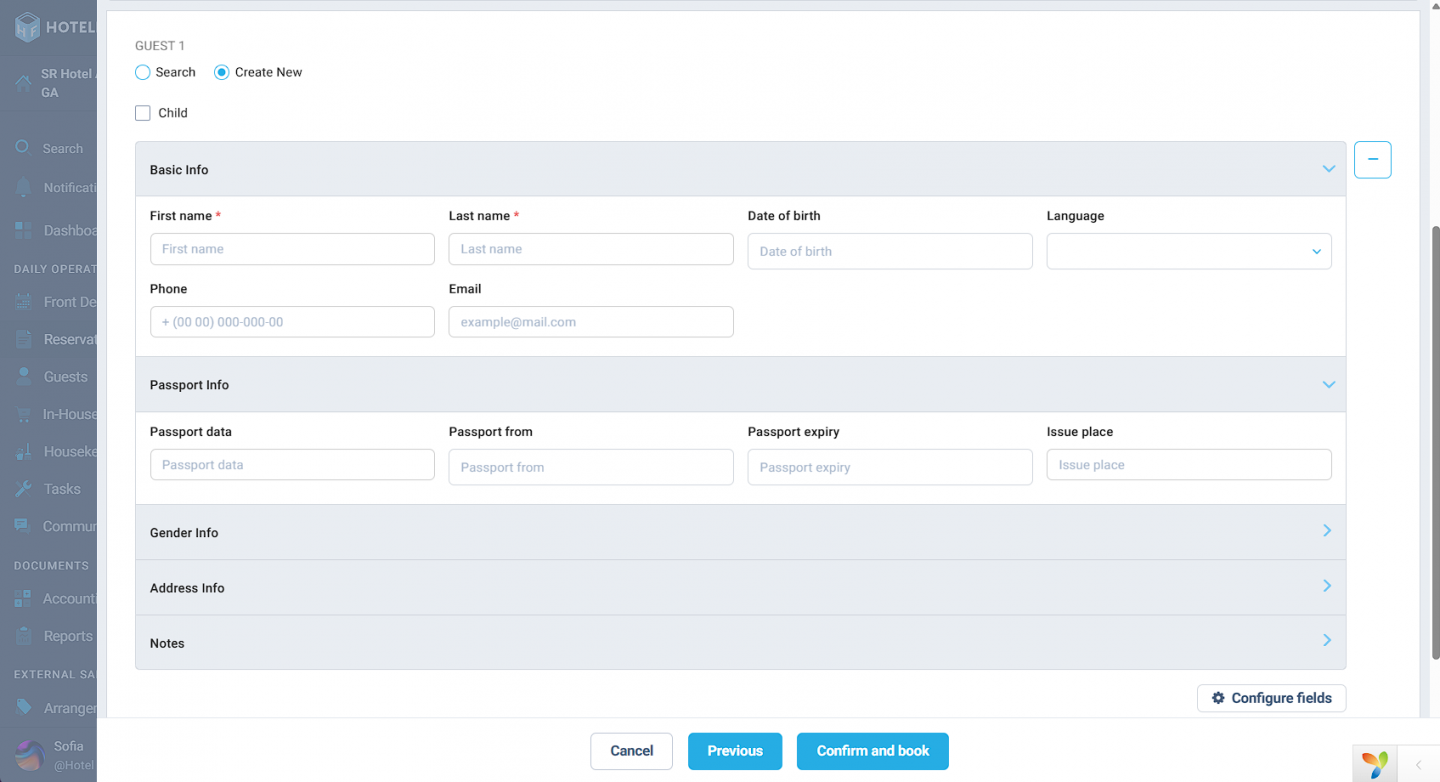Open the Housekeeping icon in sidebar

(x=23, y=451)
